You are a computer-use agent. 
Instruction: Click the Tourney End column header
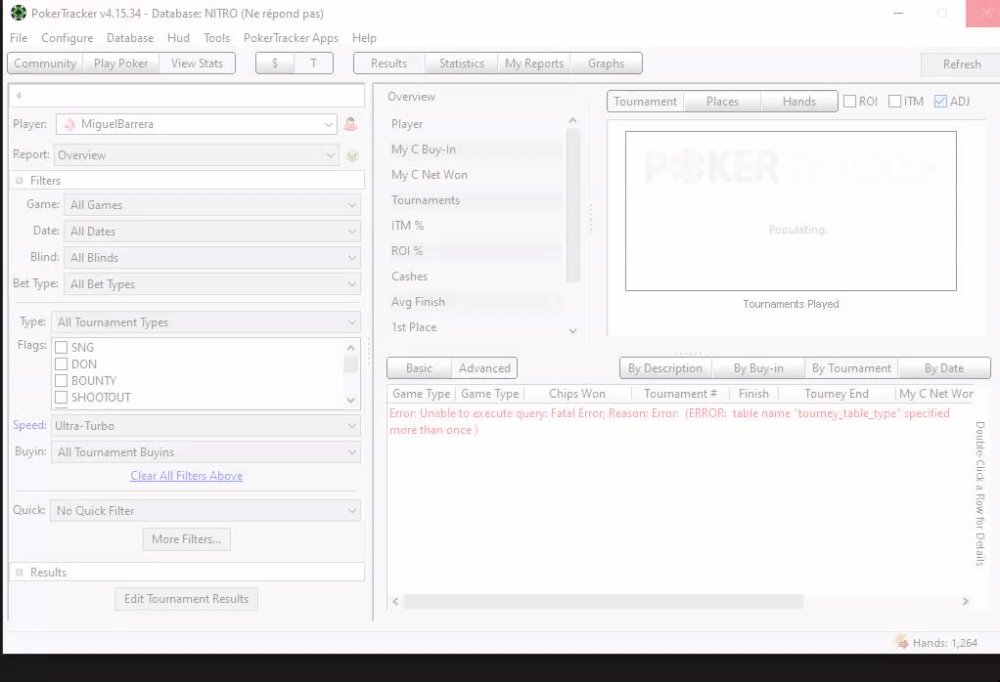(836, 394)
